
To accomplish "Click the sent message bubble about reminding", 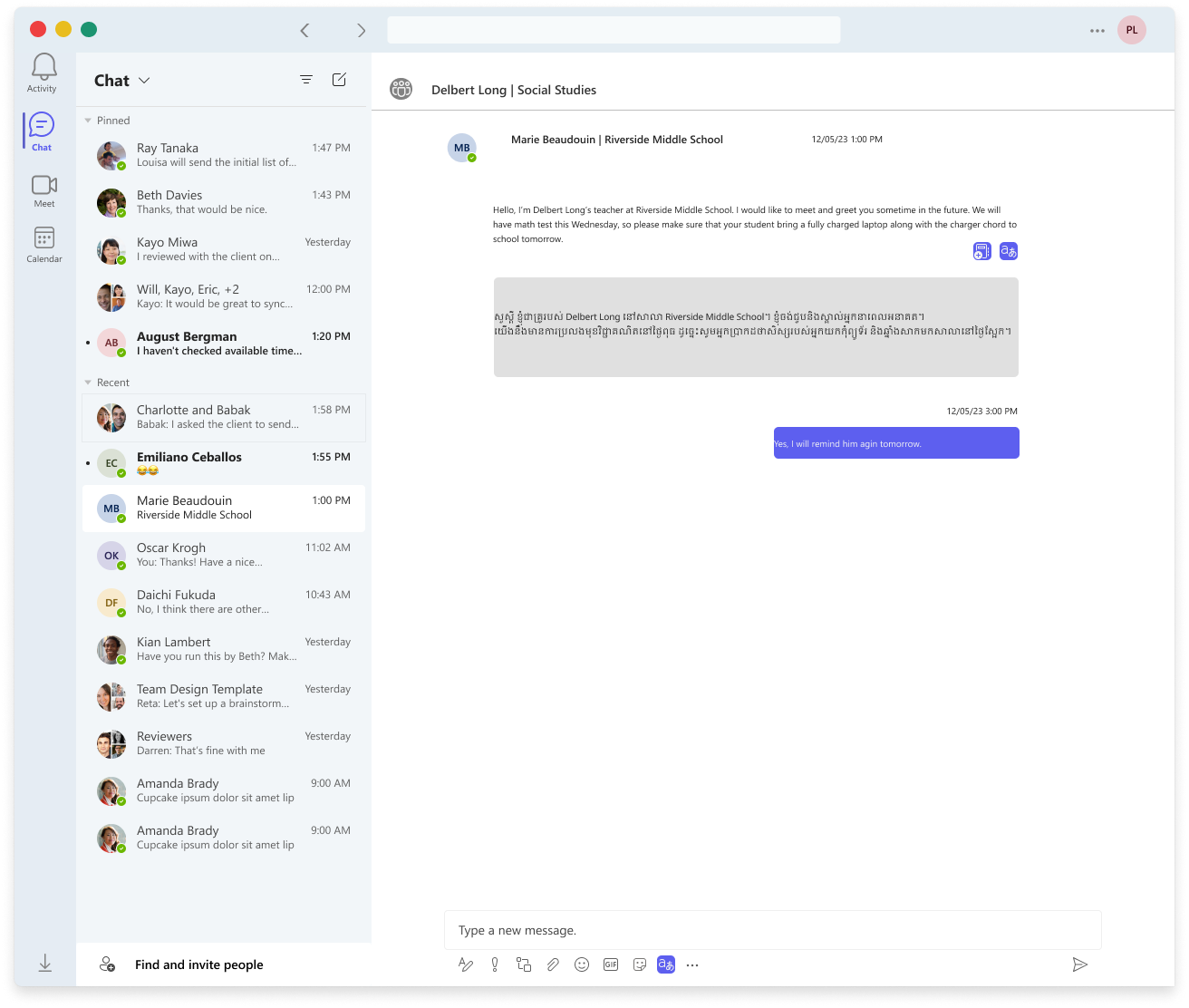I will [x=896, y=443].
